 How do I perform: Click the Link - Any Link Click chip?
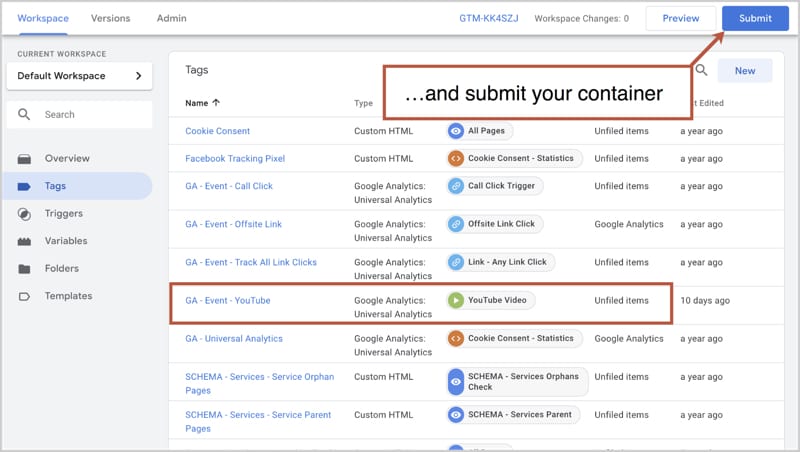tap(501, 262)
